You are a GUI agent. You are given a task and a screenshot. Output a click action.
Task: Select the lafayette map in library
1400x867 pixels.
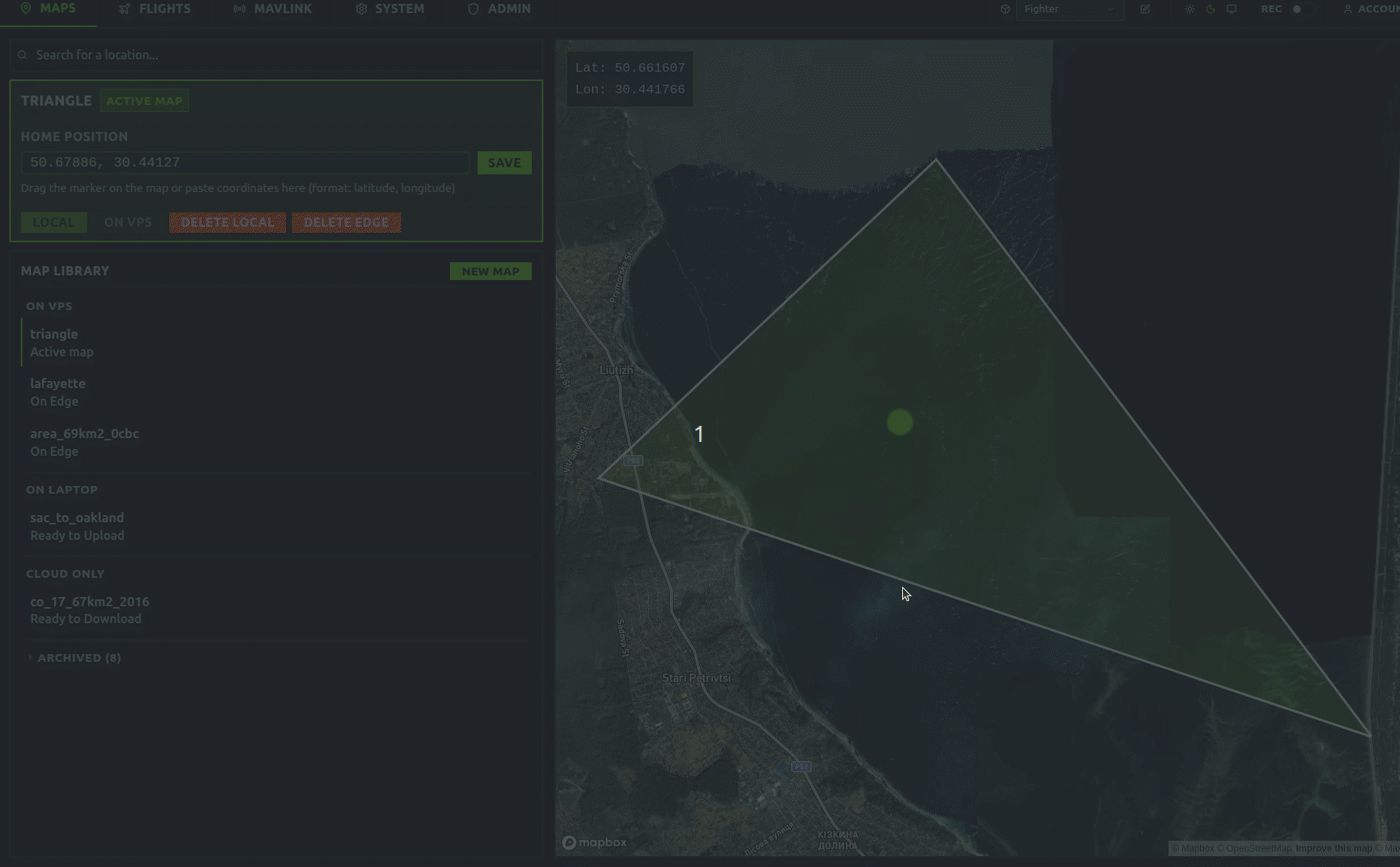[x=58, y=391]
